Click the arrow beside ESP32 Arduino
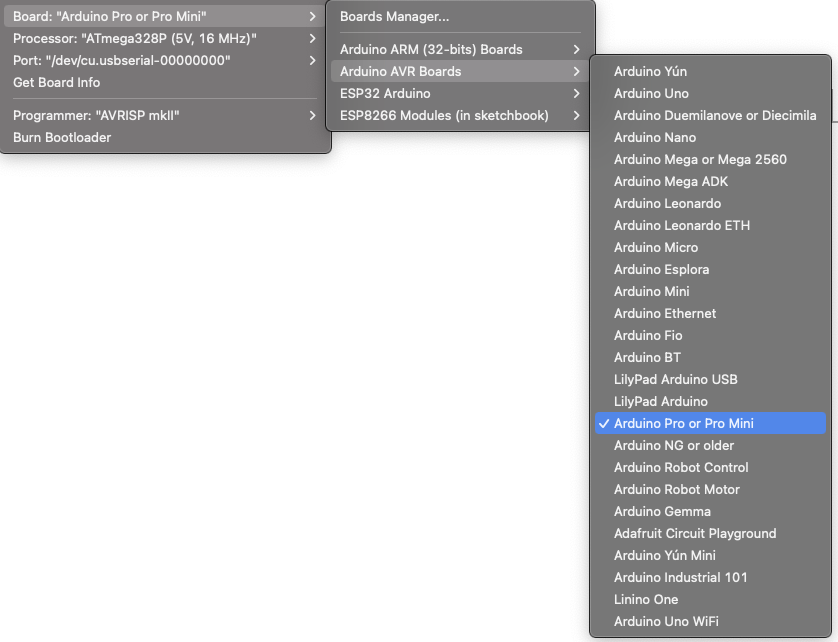The image size is (838, 642). [x=576, y=94]
